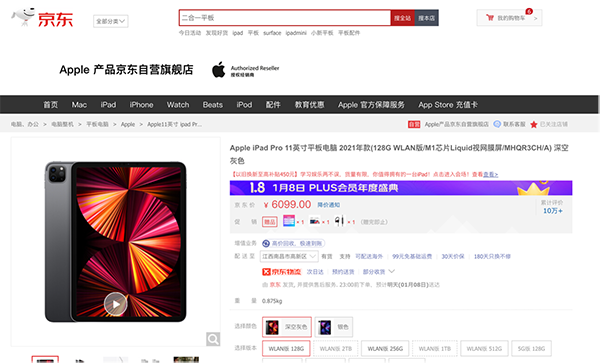600x363 pixels.
Task: Select the WLAN版 1TB version
Action: (x=435, y=348)
